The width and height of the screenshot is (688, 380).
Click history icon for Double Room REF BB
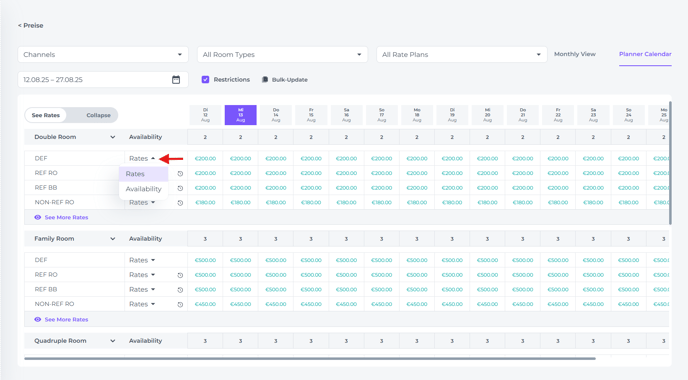180,188
